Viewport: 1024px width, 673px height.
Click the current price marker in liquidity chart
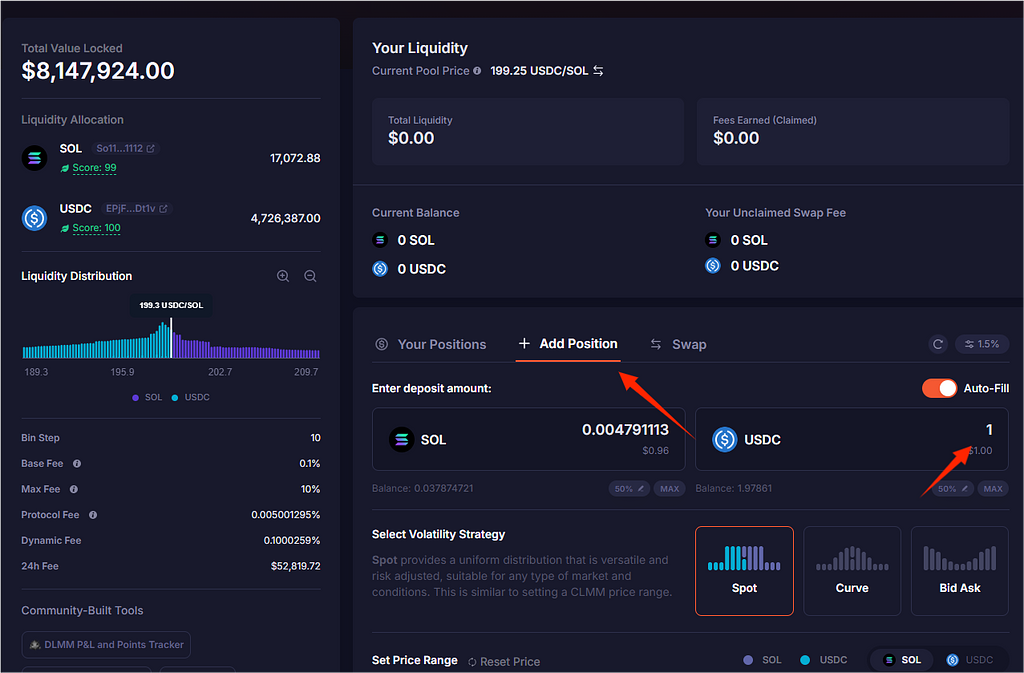coord(171,336)
